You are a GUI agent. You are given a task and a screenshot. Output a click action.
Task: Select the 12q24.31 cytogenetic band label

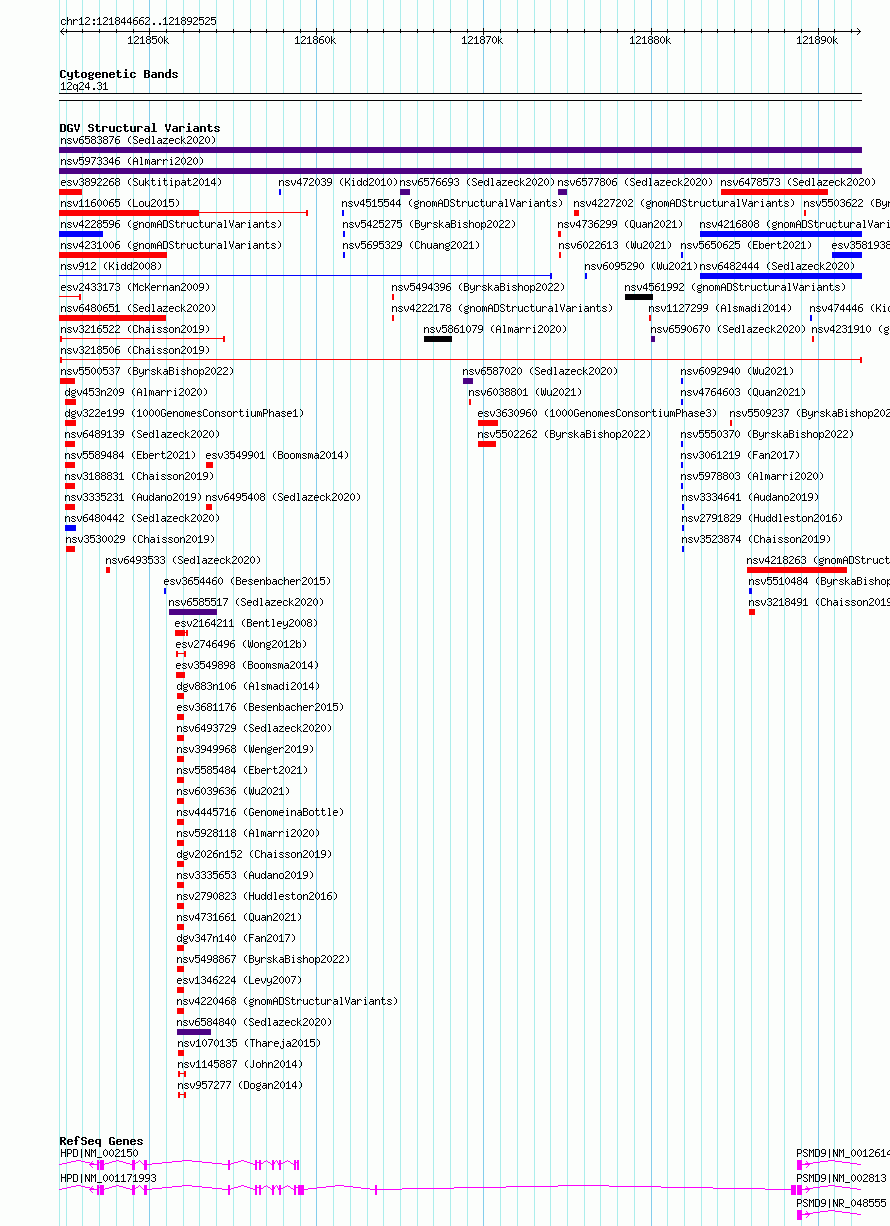pos(84,86)
